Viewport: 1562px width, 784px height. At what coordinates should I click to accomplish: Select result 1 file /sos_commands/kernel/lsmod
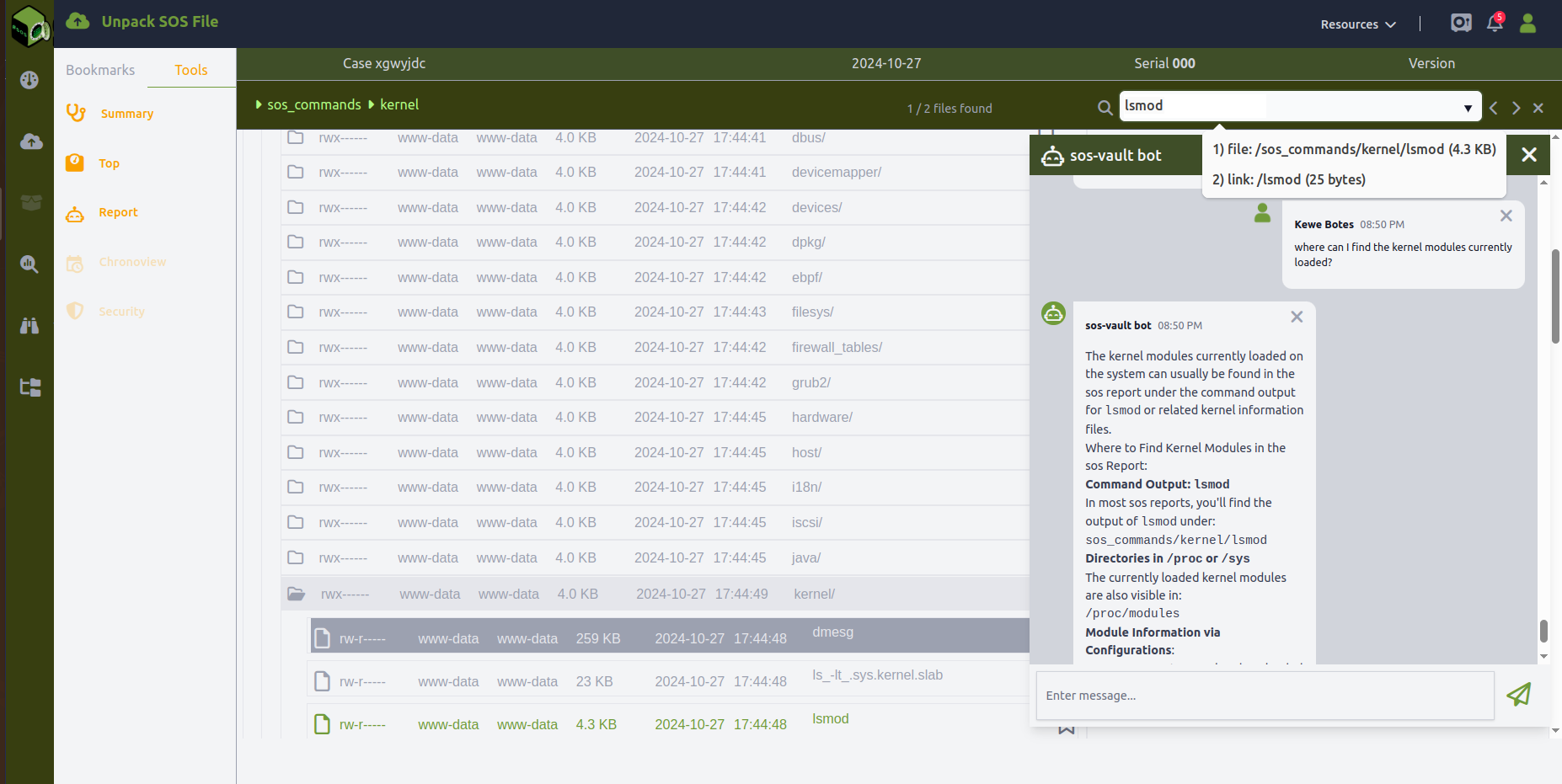click(x=1355, y=149)
